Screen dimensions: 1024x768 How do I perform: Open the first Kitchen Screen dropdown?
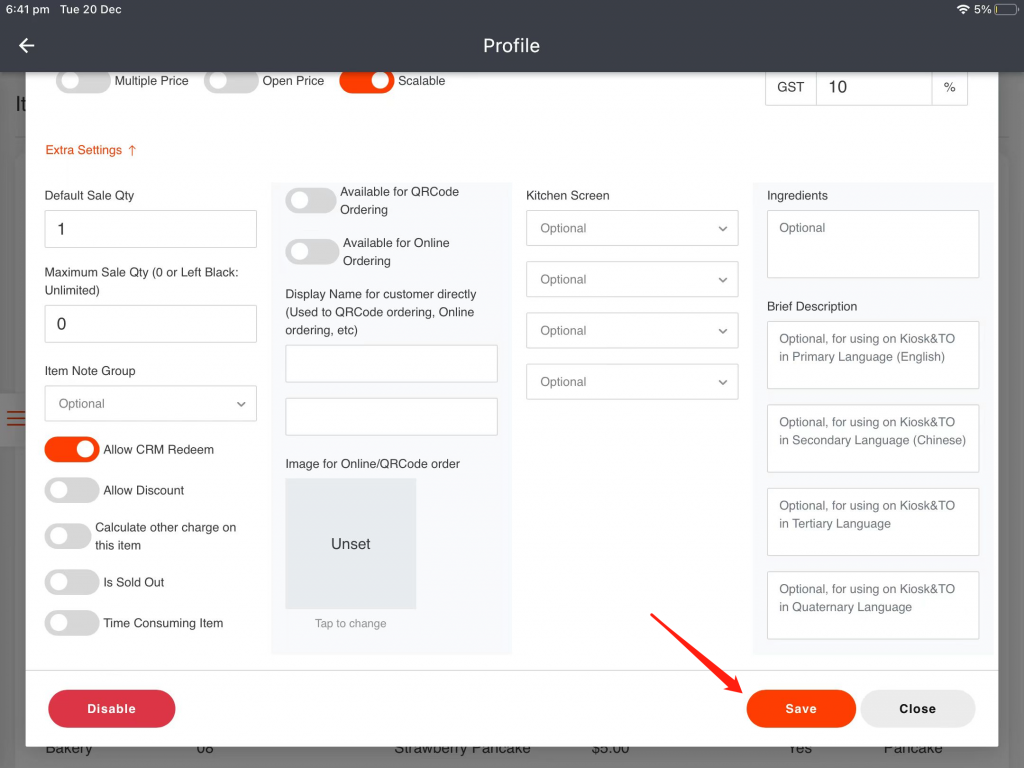[632, 228]
